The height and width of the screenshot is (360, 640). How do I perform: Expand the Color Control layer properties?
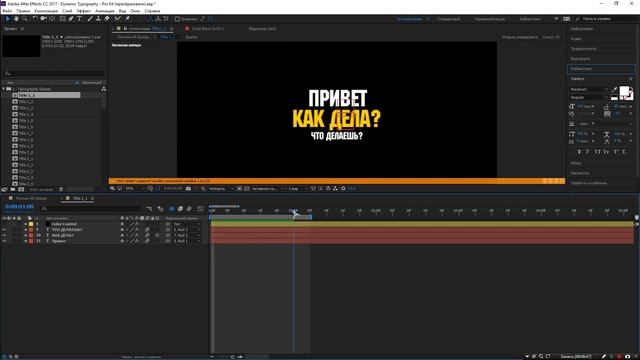click(x=26, y=224)
